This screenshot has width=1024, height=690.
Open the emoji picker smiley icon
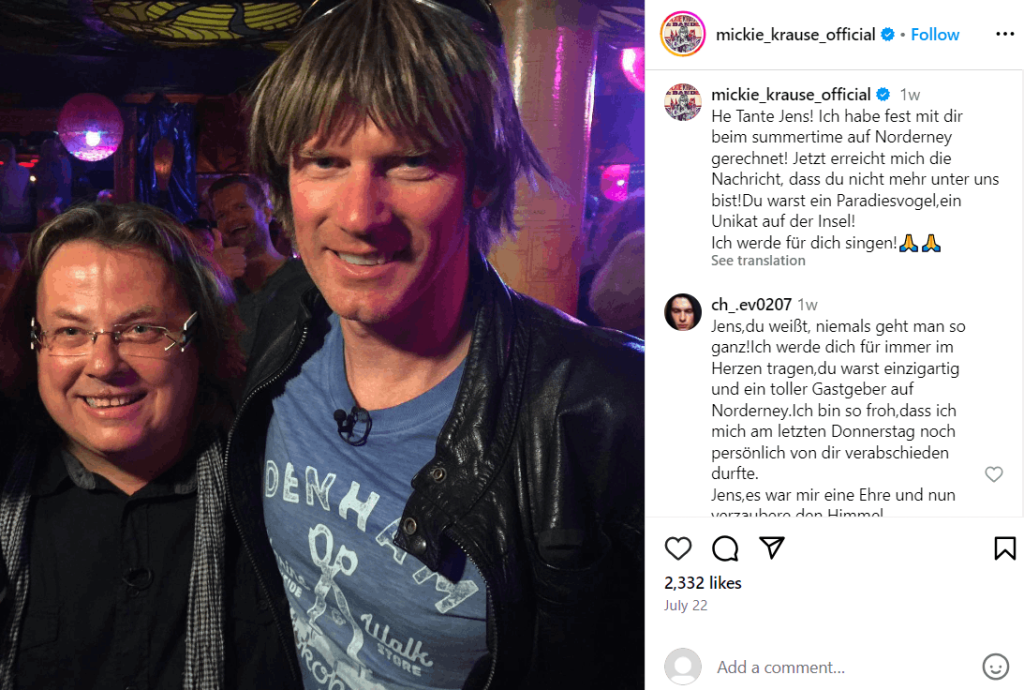point(995,666)
